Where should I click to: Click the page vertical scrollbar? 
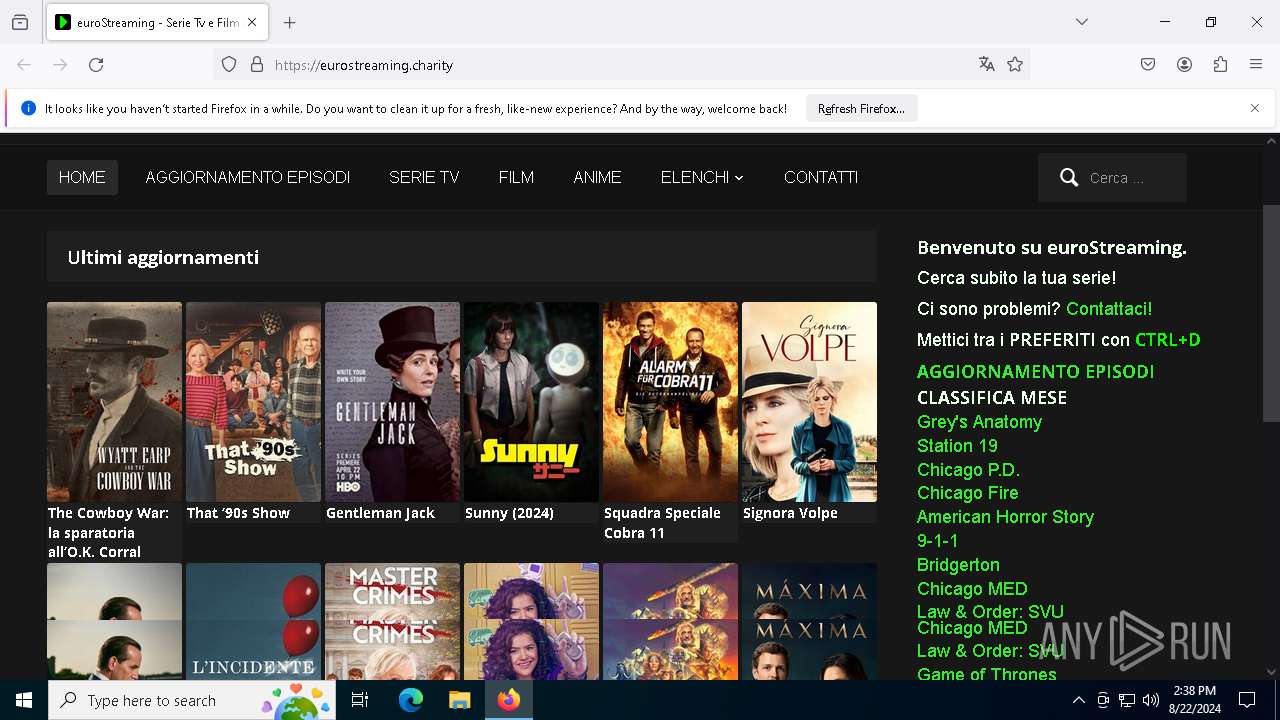coord(1271,313)
